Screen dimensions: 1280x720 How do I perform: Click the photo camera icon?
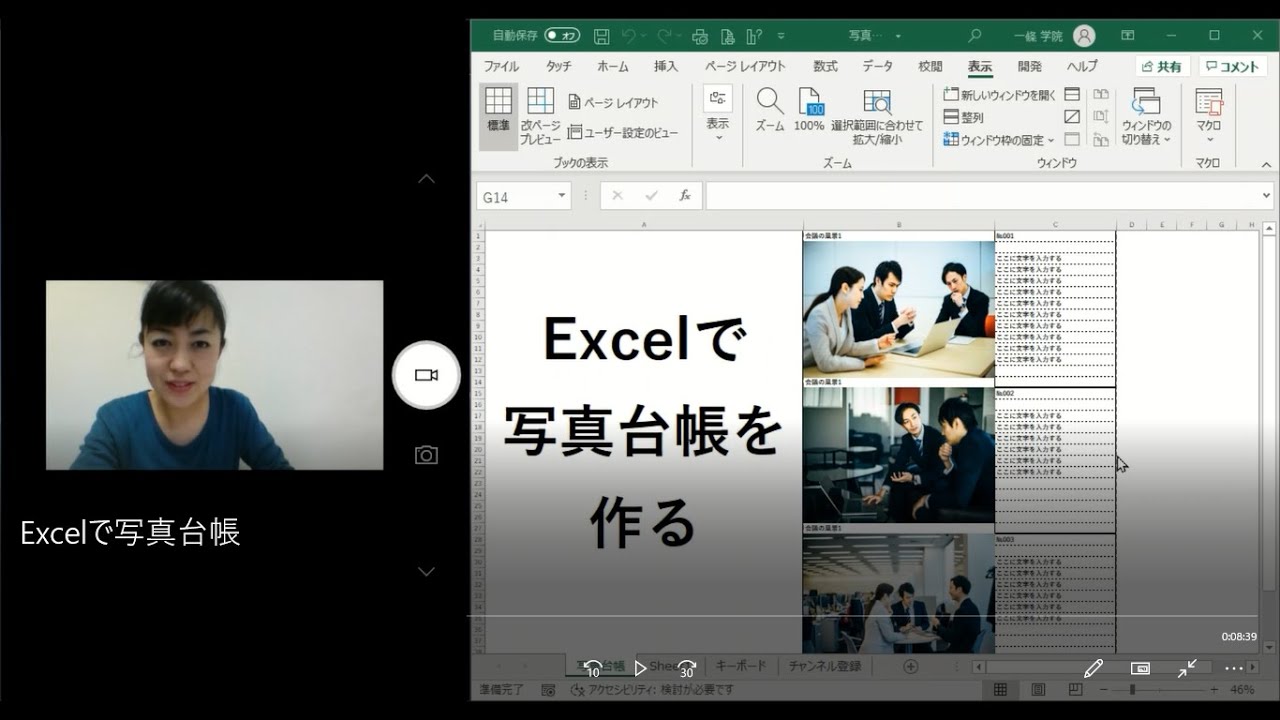[x=426, y=456]
